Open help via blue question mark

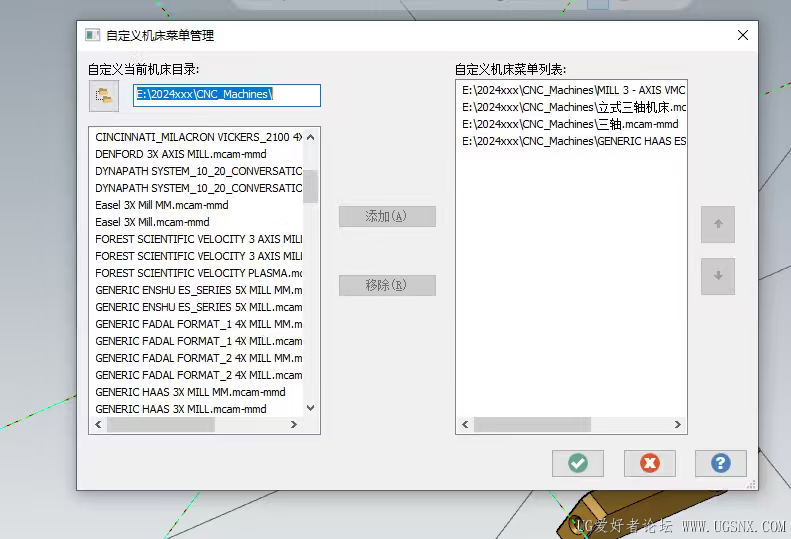click(x=721, y=463)
